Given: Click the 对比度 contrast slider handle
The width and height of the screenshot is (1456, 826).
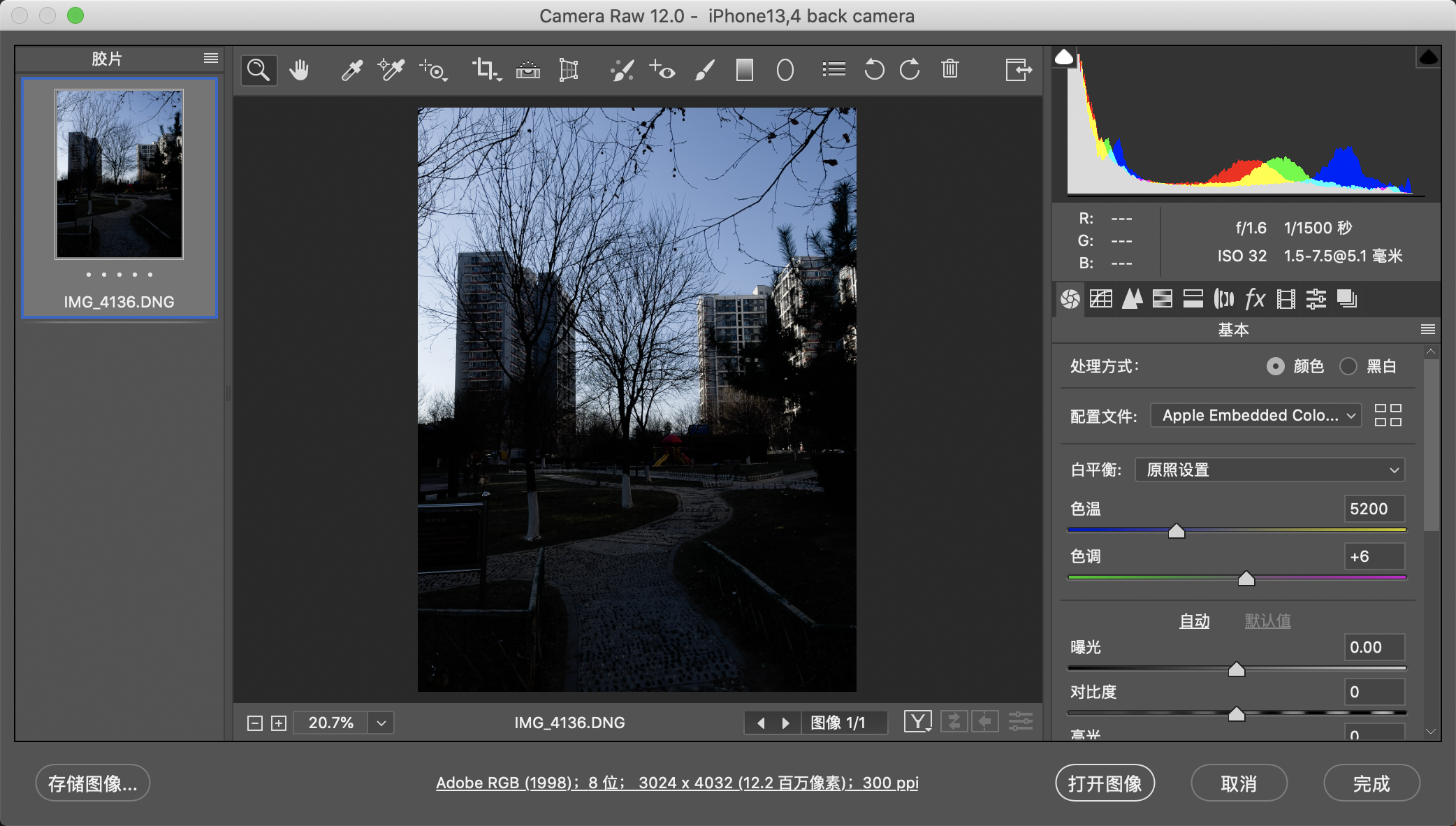Looking at the screenshot, I should coord(1237,713).
